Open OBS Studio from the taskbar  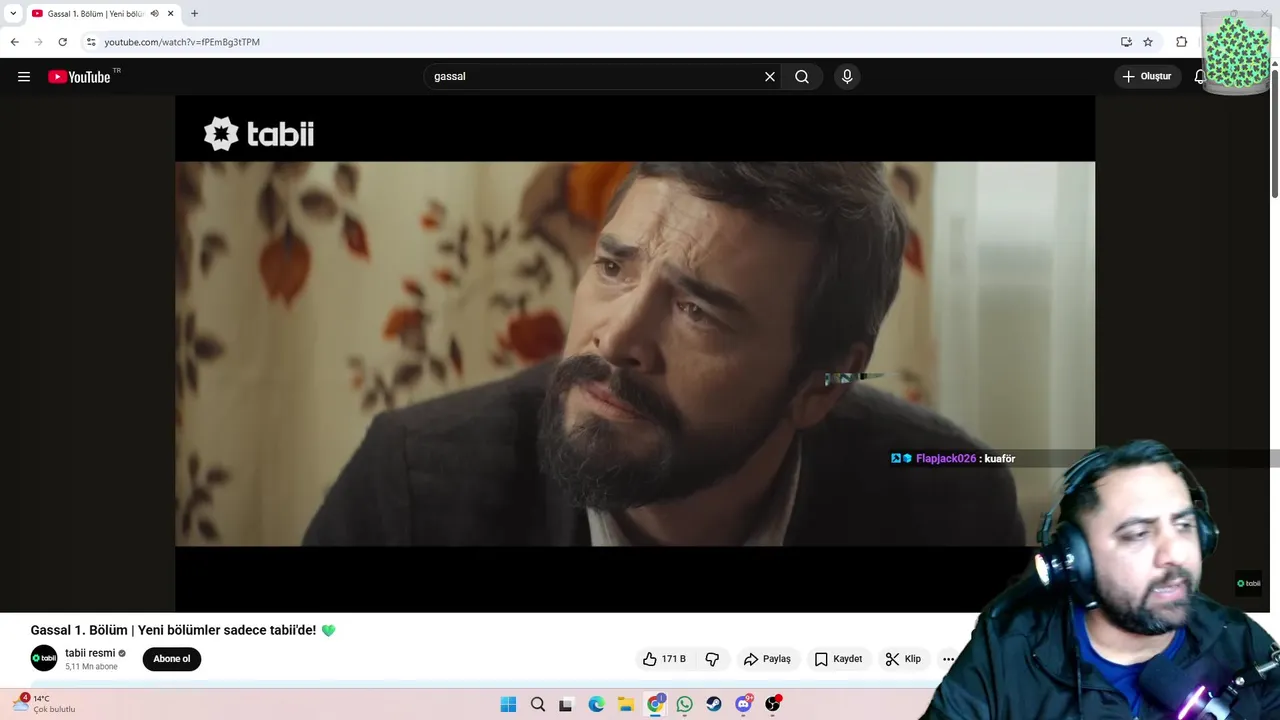772,704
